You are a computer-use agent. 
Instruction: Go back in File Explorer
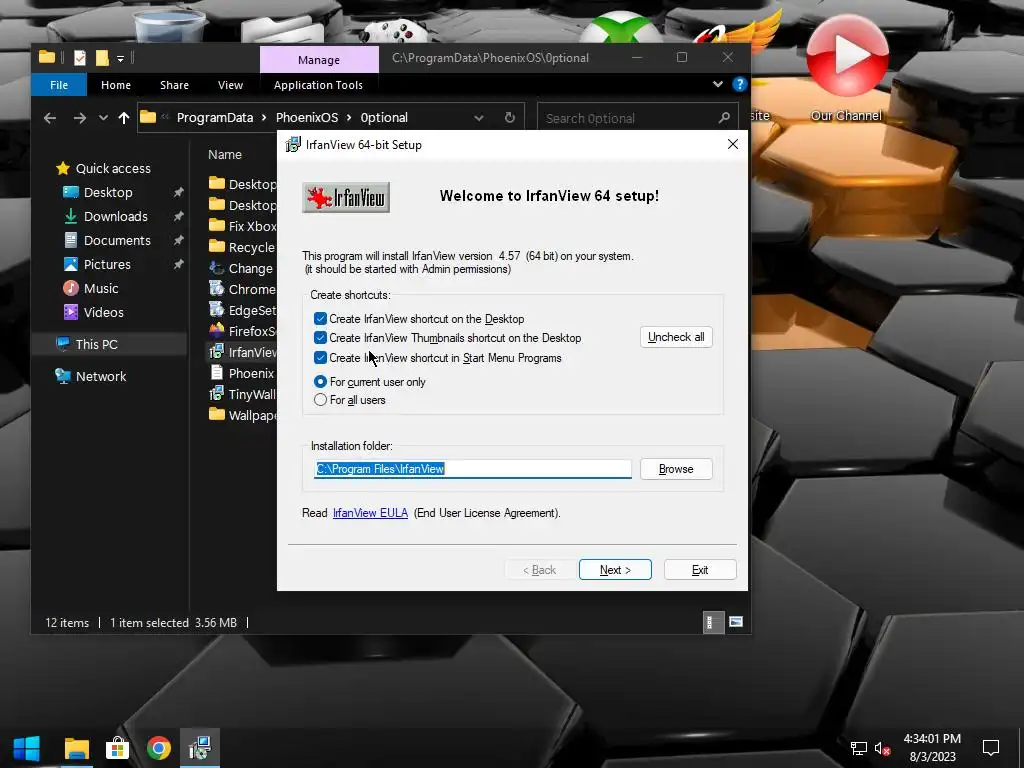pos(50,118)
